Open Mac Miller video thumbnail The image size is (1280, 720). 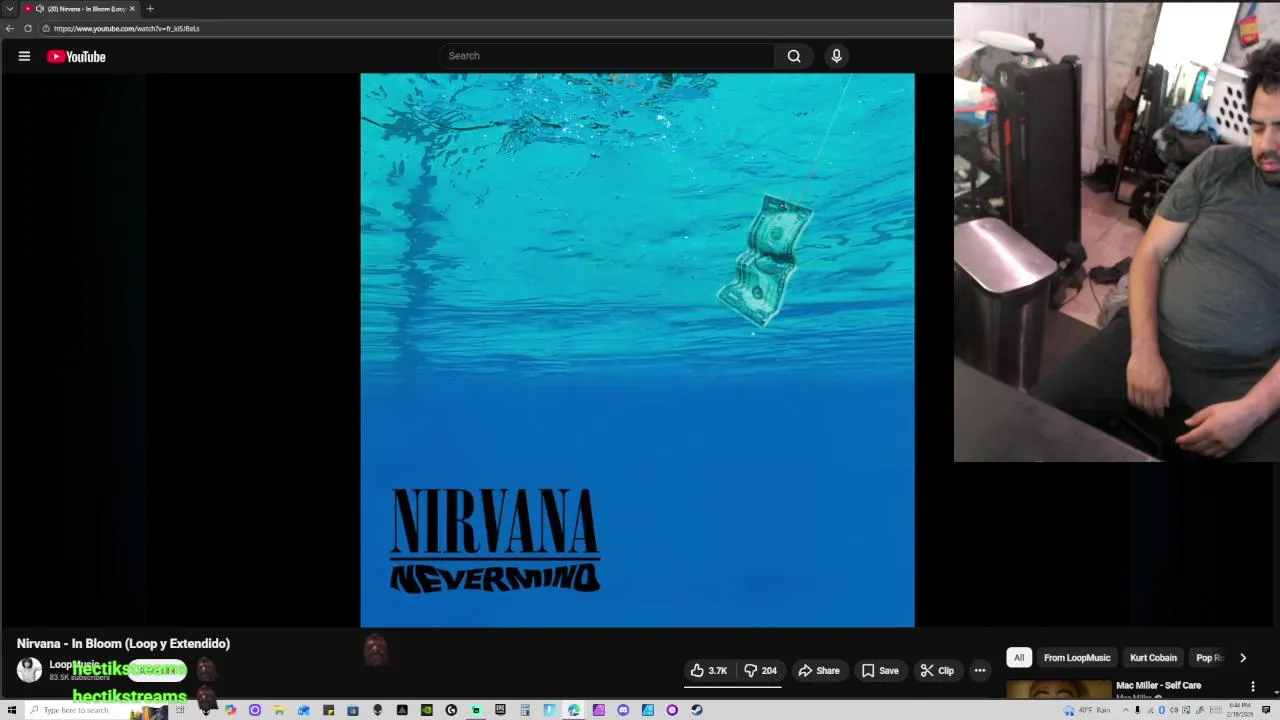[1058, 690]
